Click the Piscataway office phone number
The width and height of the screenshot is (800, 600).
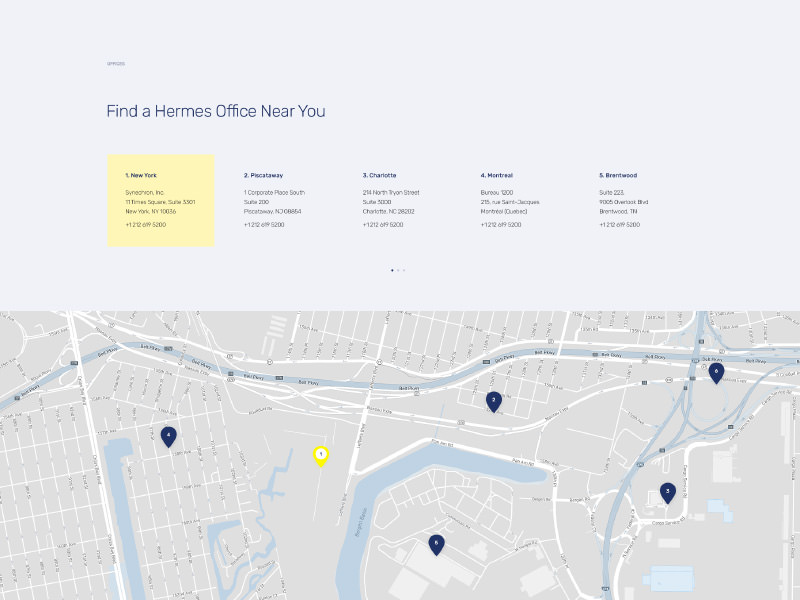(264, 225)
